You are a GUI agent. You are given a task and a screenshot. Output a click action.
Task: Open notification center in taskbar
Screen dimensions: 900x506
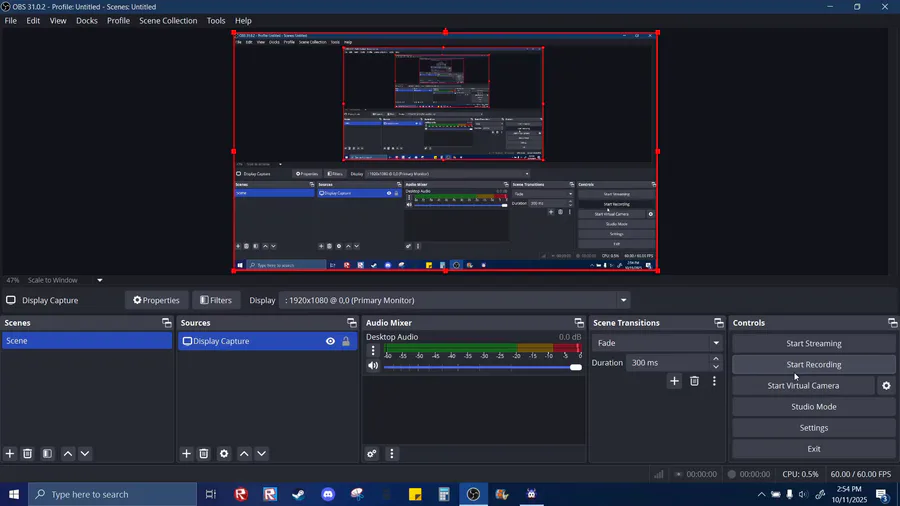(882, 494)
